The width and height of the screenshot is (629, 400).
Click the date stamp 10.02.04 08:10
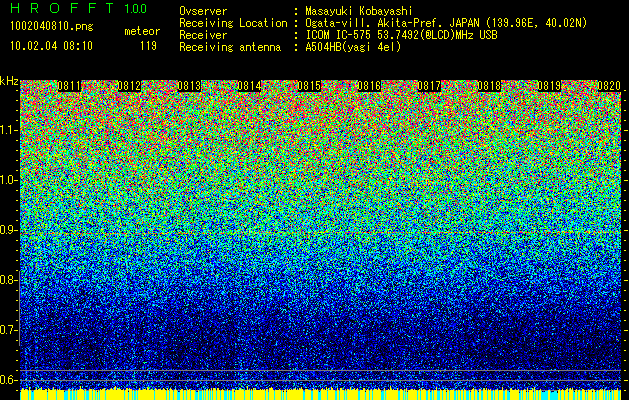[51, 46]
